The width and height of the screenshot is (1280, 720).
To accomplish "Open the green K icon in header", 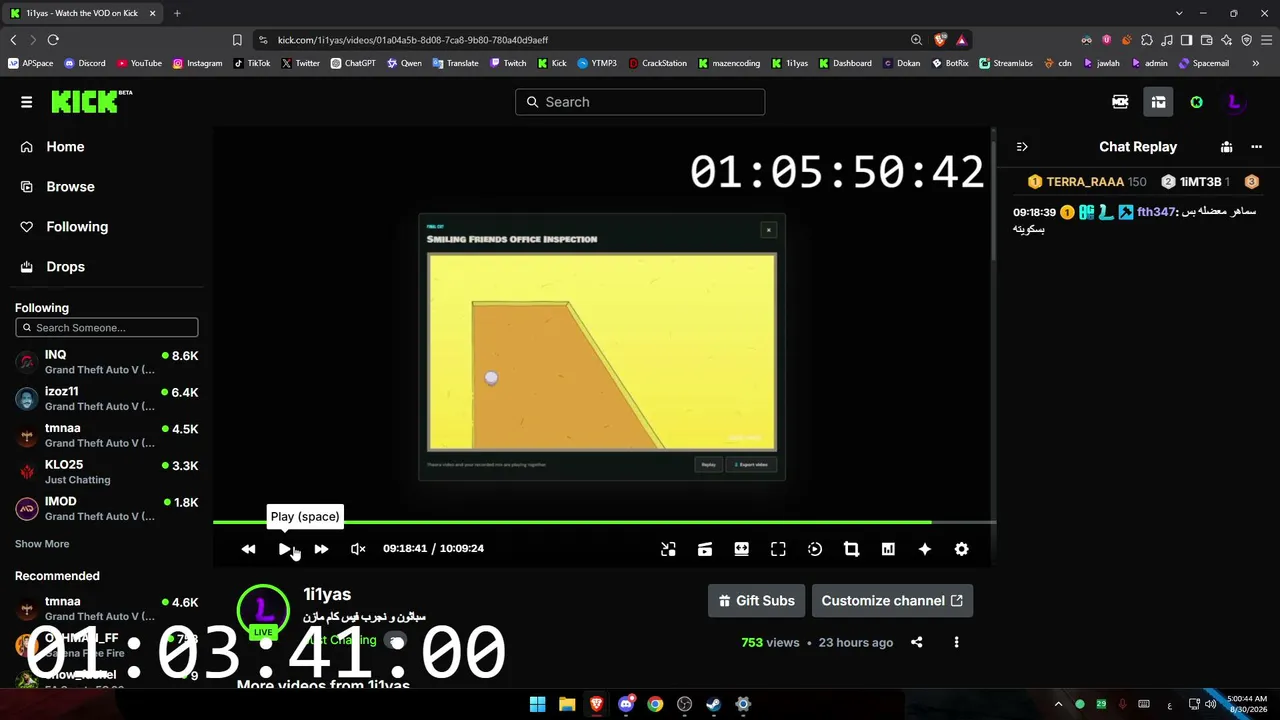I will pyautogui.click(x=1196, y=102).
